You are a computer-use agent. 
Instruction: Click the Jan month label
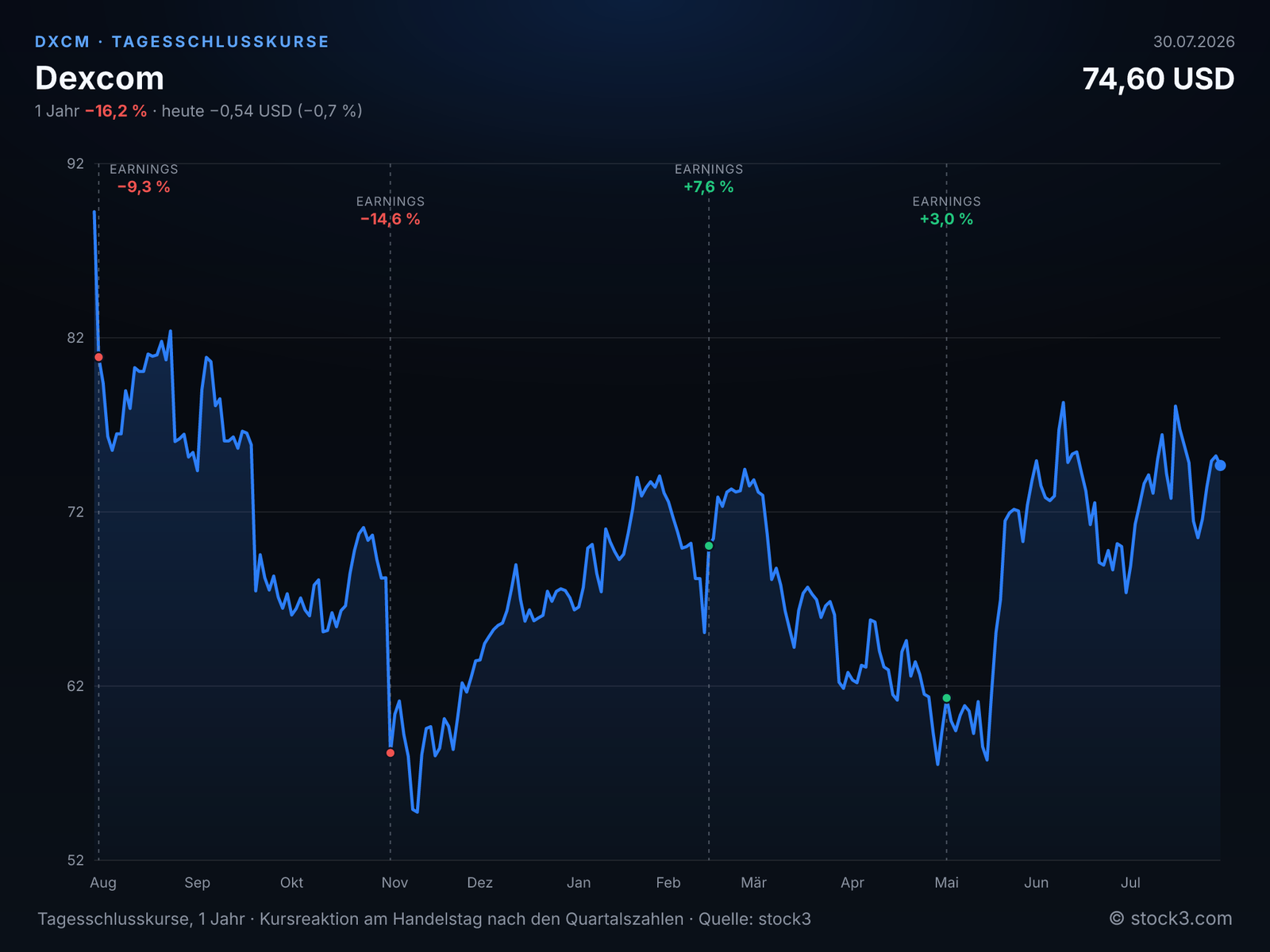click(x=579, y=883)
